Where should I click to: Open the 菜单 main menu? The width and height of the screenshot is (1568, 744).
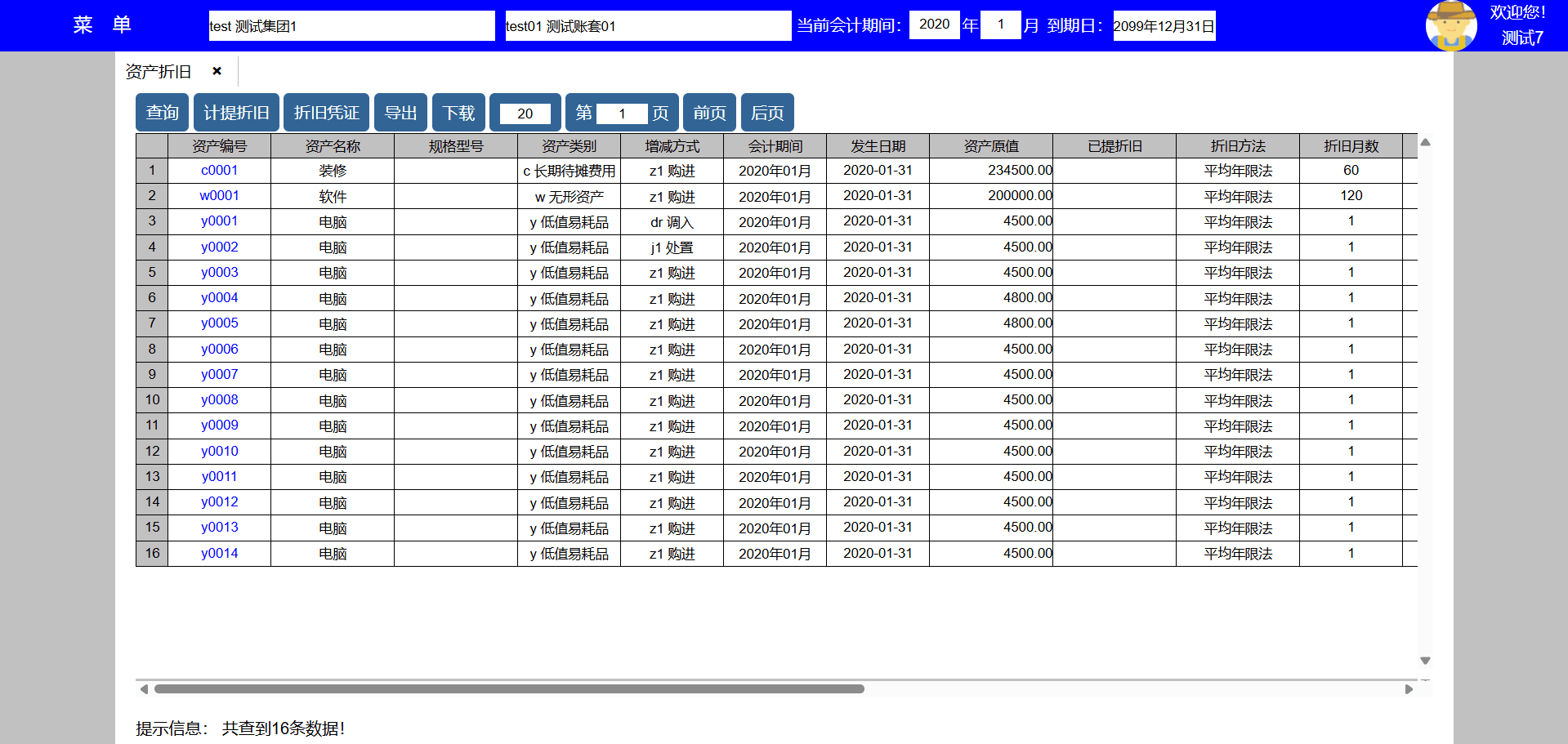pos(102,25)
